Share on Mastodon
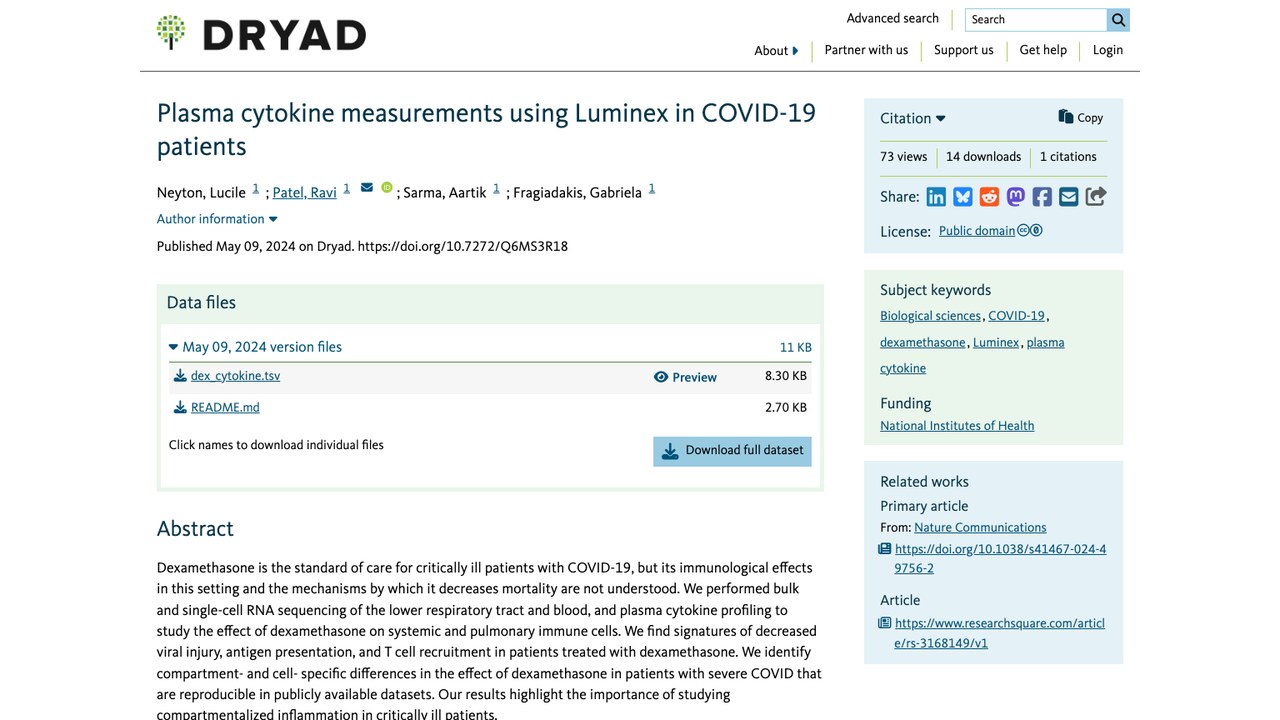1280x720 pixels. click(1016, 197)
